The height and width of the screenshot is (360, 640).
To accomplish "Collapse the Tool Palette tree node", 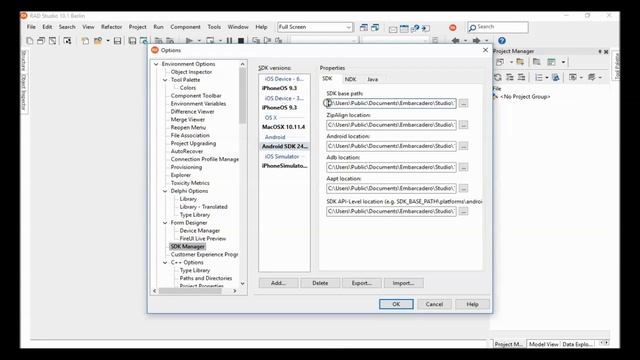I will point(165,80).
